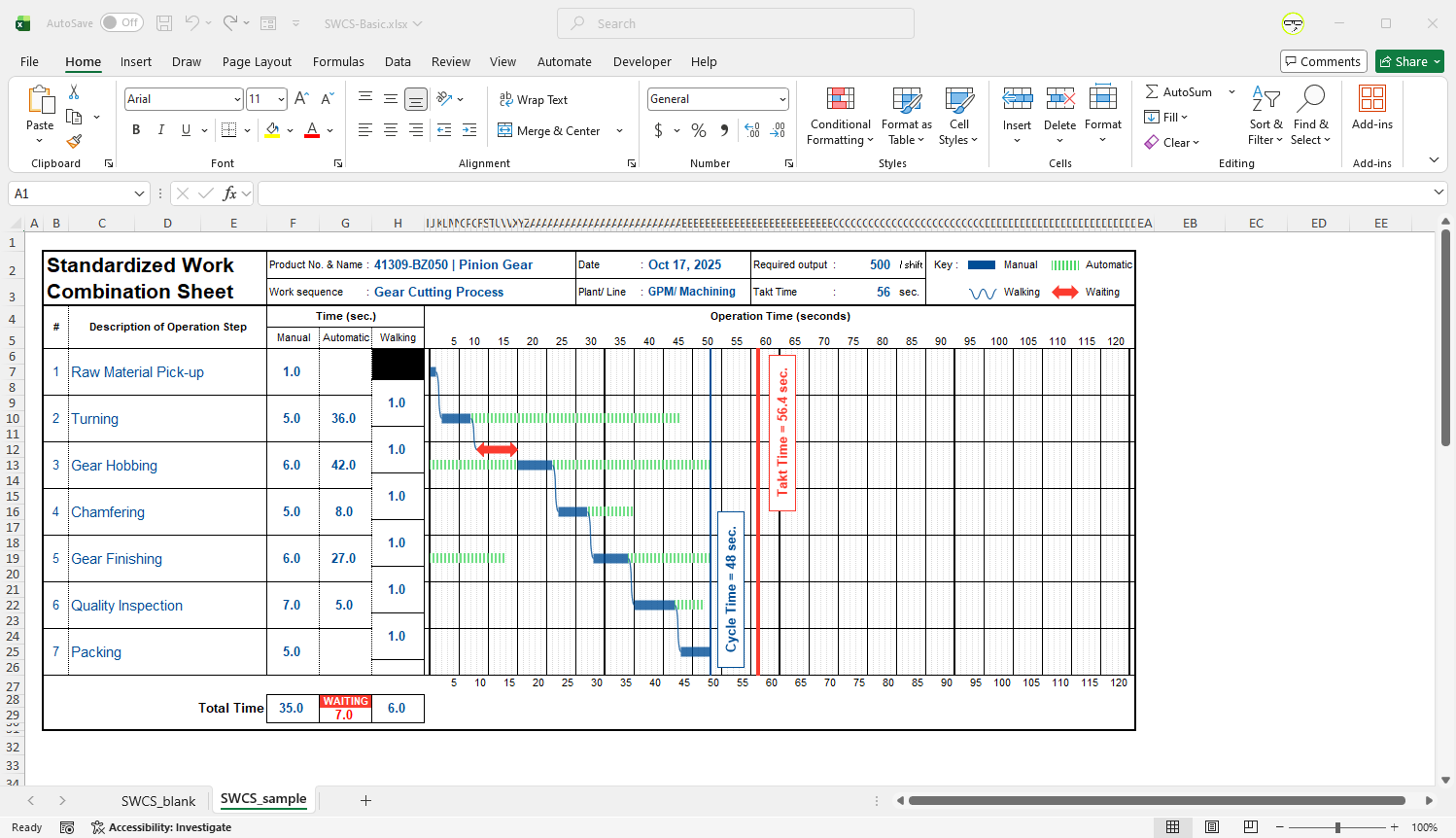Open the File menu
The width and height of the screenshot is (1456, 838).
coord(30,61)
